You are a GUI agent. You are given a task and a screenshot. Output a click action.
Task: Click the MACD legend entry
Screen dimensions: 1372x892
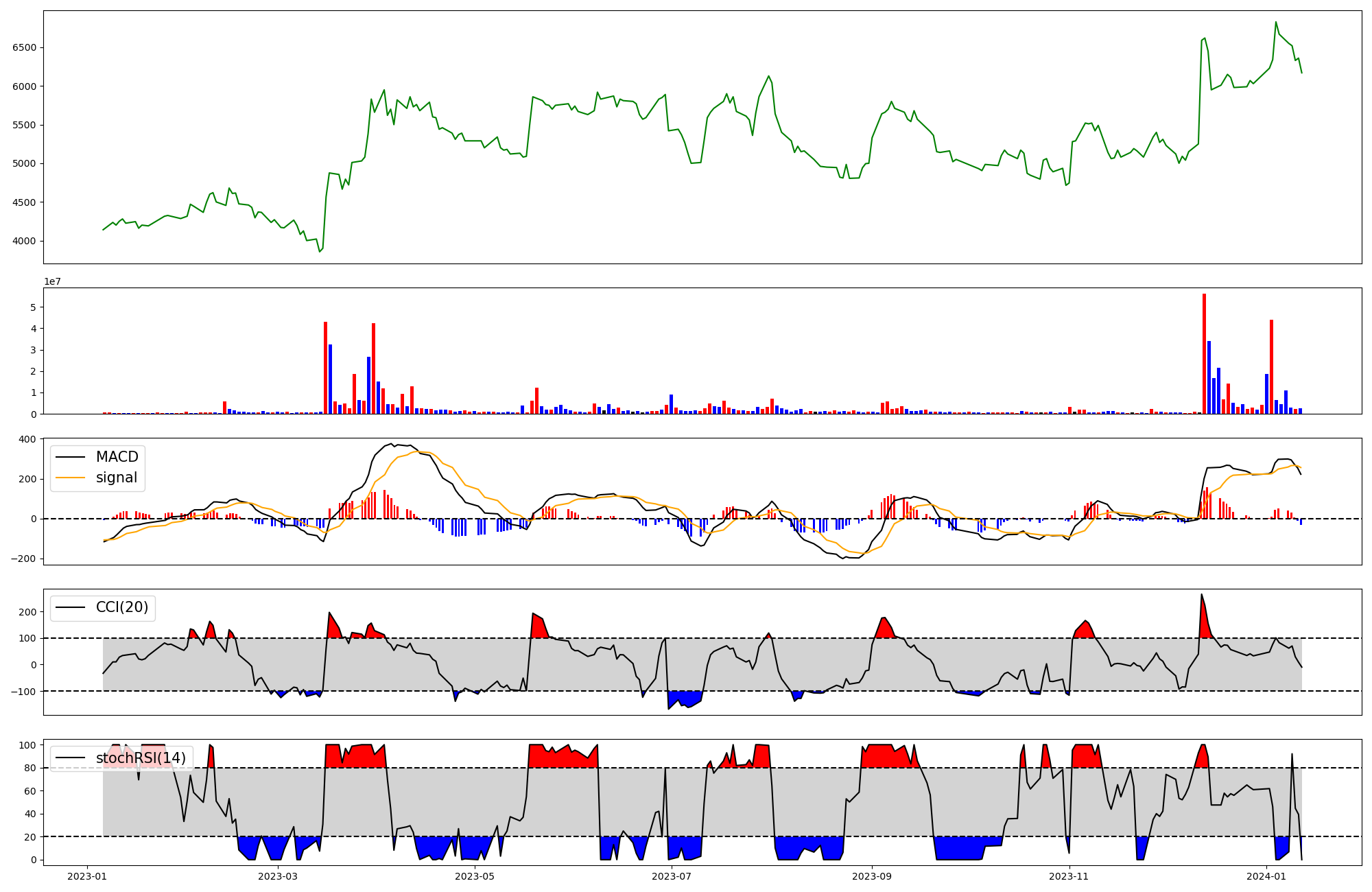tap(117, 457)
